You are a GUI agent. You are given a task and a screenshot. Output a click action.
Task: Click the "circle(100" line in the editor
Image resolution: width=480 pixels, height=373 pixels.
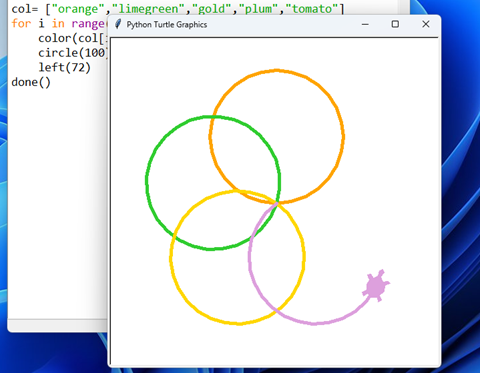pos(72,53)
